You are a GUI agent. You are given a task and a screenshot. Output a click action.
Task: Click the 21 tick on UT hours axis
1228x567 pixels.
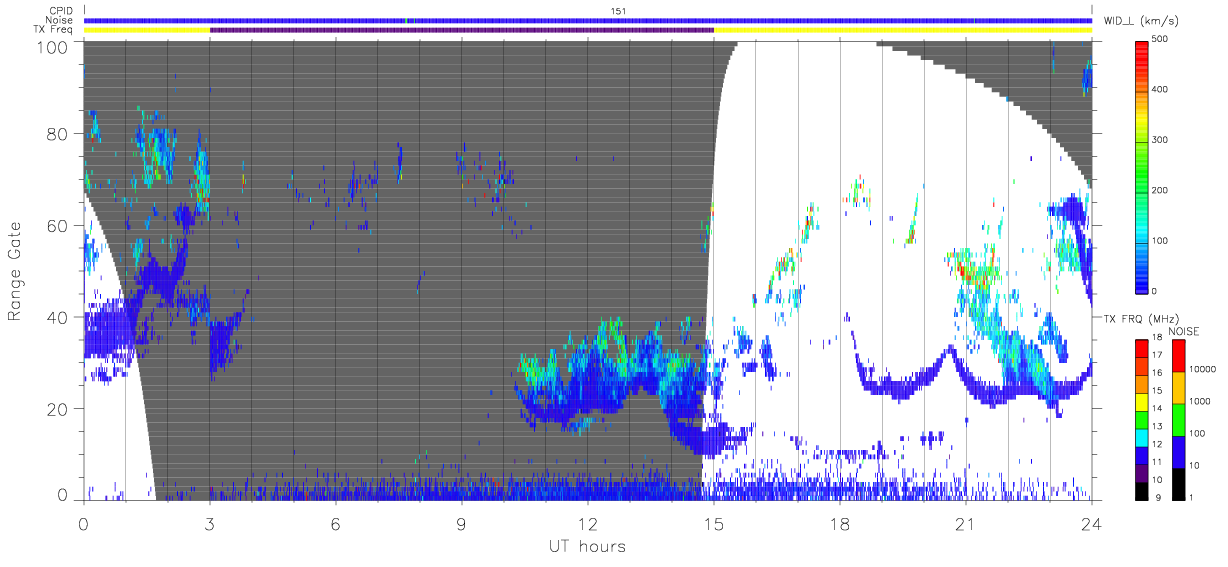[966, 524]
